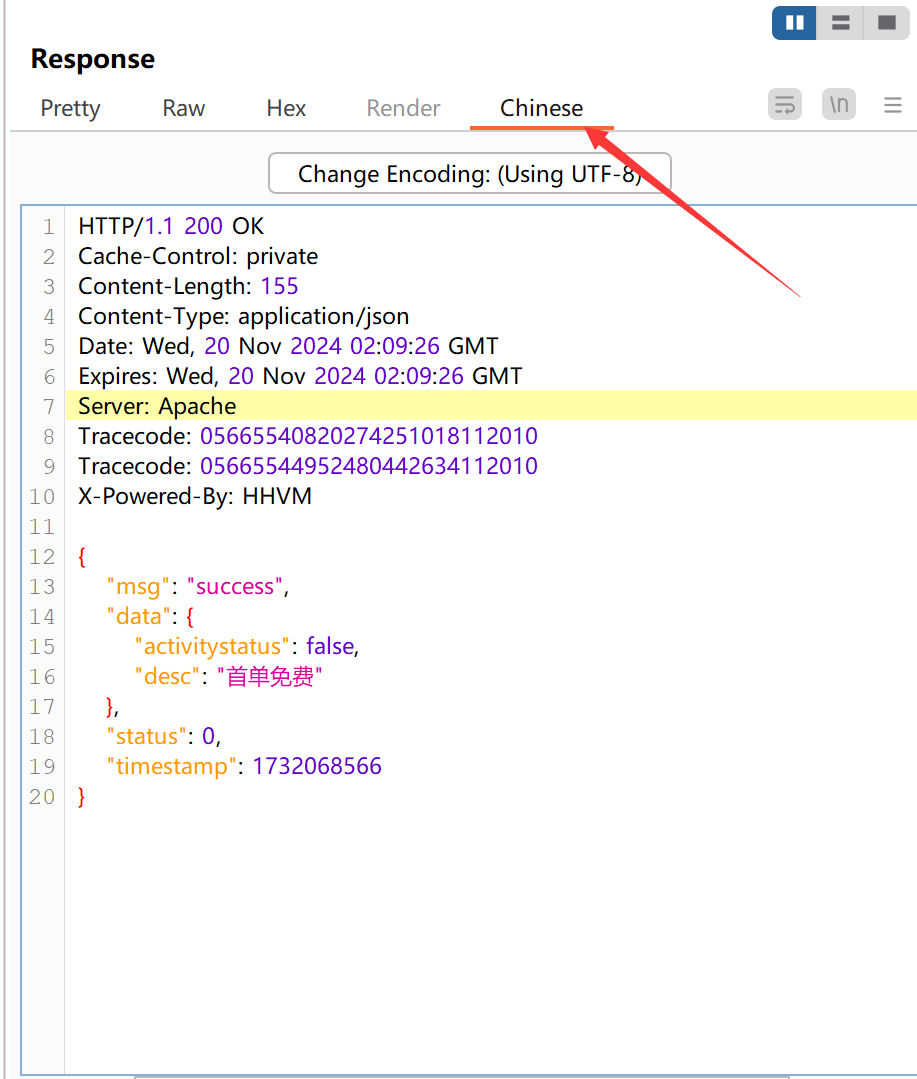Choose the single-pane tabbed layout icon
Image resolution: width=917 pixels, height=1079 pixels.
point(886,23)
